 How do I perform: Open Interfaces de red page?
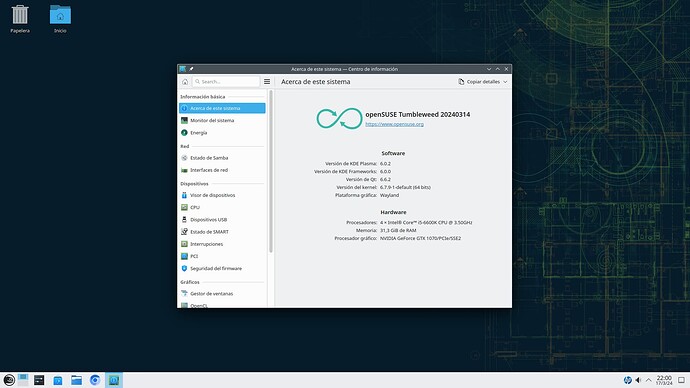click(x=222, y=170)
